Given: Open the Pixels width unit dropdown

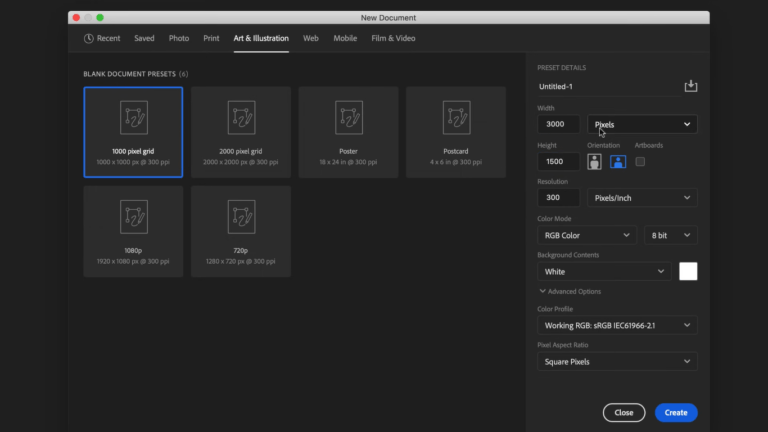Looking at the screenshot, I should (642, 124).
